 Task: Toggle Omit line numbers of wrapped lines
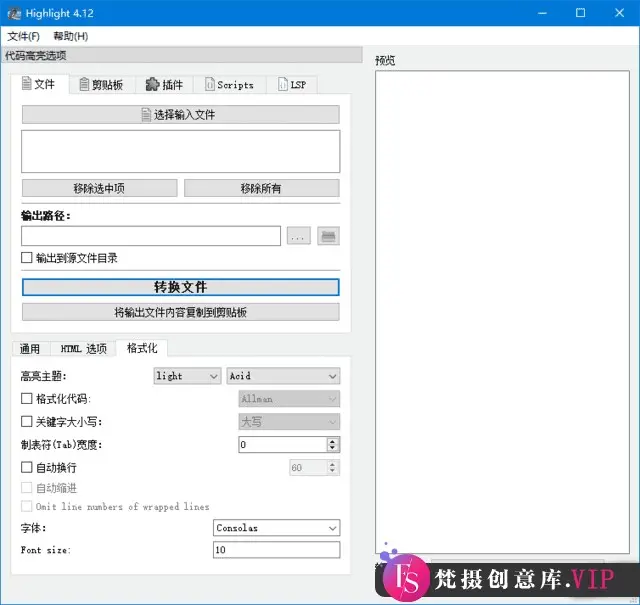pyautogui.click(x=27, y=507)
